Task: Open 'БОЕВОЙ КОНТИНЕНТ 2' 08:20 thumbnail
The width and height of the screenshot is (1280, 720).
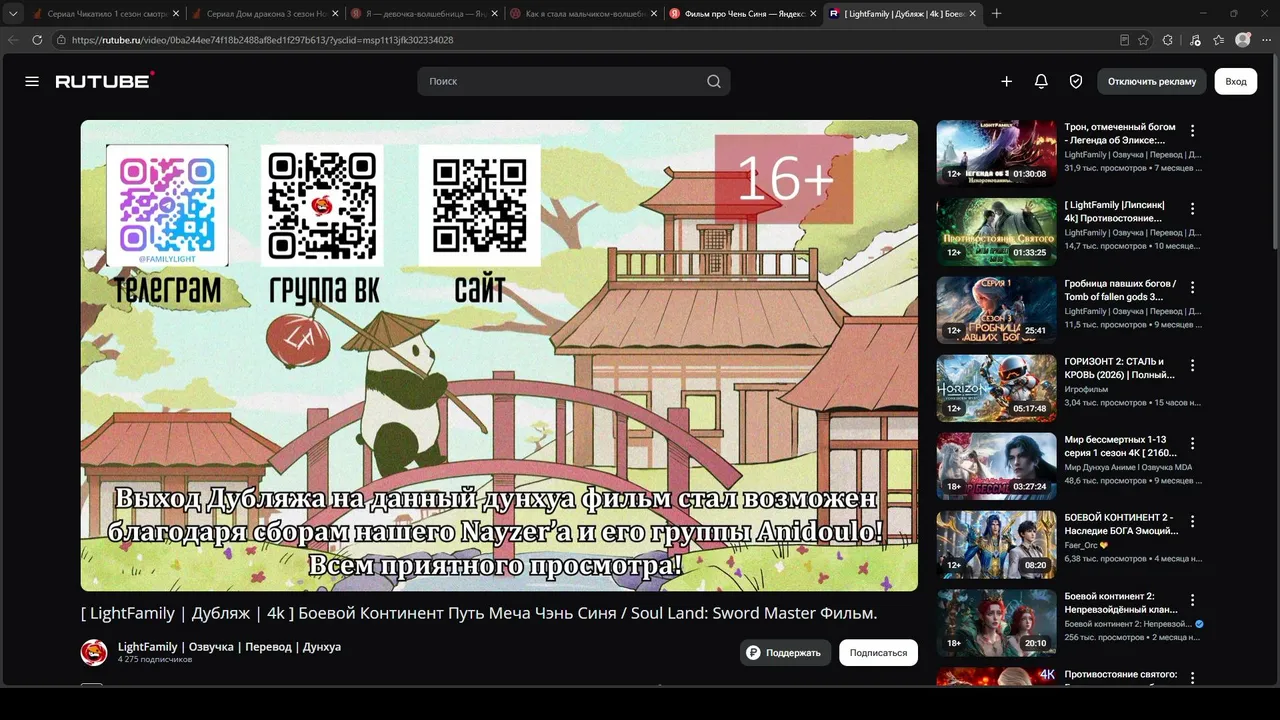Action: [x=996, y=544]
